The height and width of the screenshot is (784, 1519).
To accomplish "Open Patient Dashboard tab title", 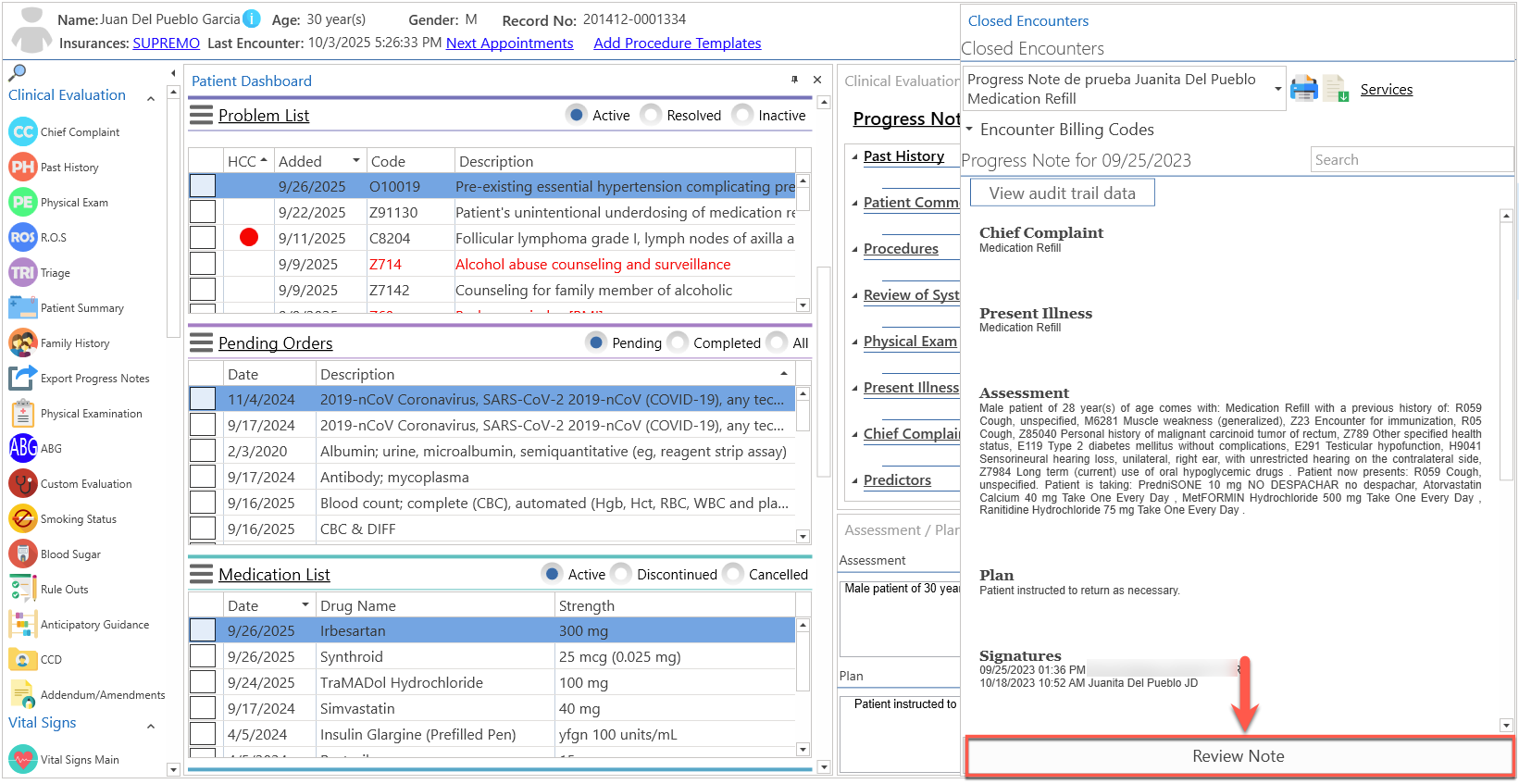I will click(x=252, y=81).
